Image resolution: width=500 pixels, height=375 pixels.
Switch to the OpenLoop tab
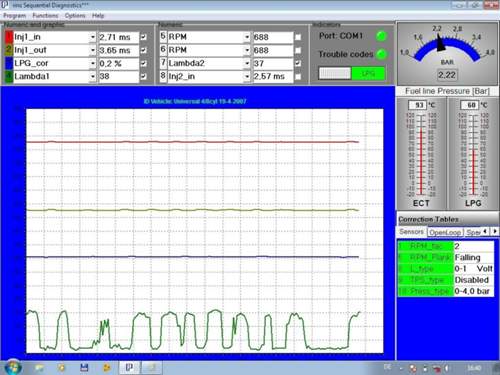click(445, 232)
